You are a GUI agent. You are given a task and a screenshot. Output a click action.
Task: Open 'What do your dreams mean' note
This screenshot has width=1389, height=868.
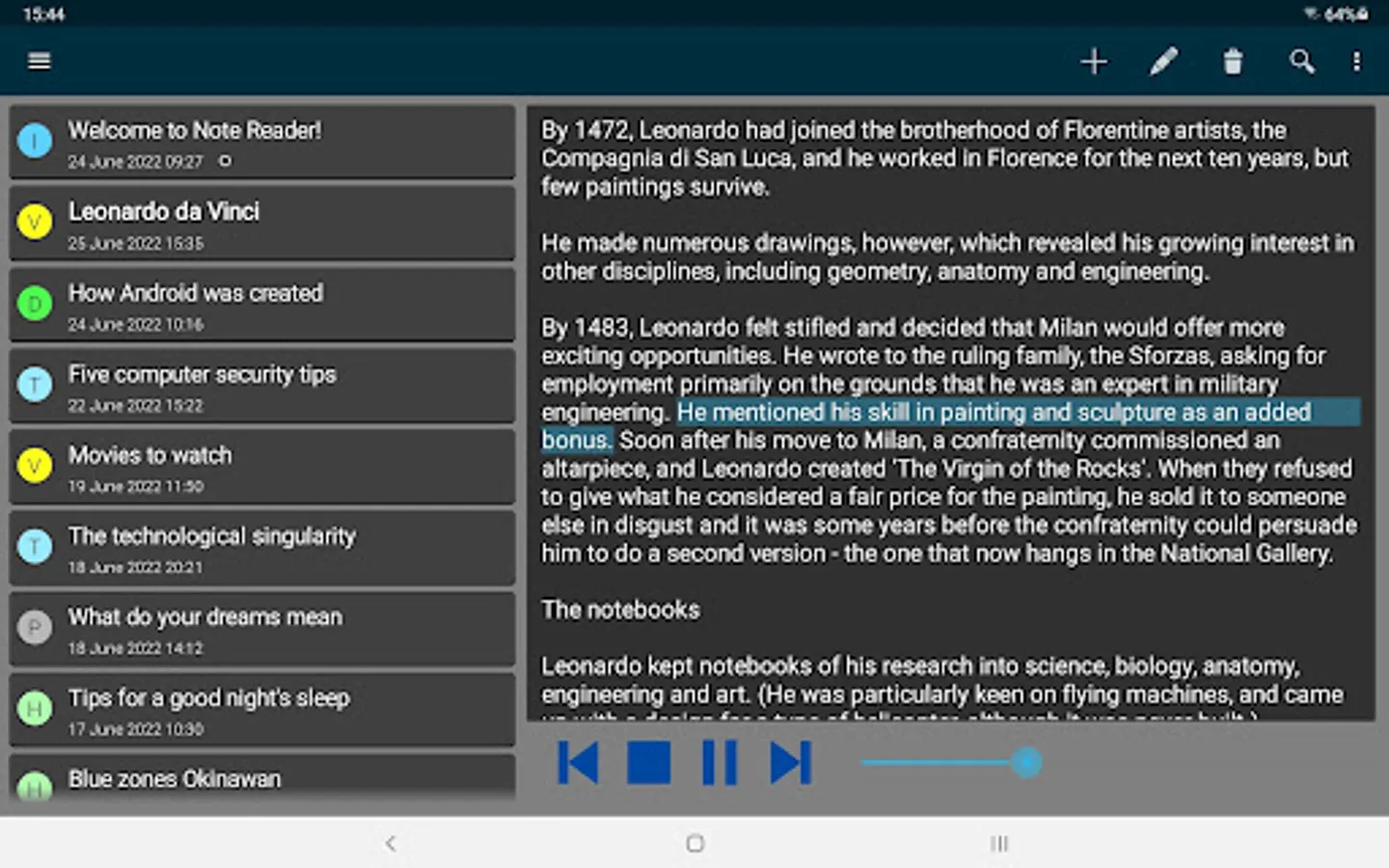pos(262,628)
